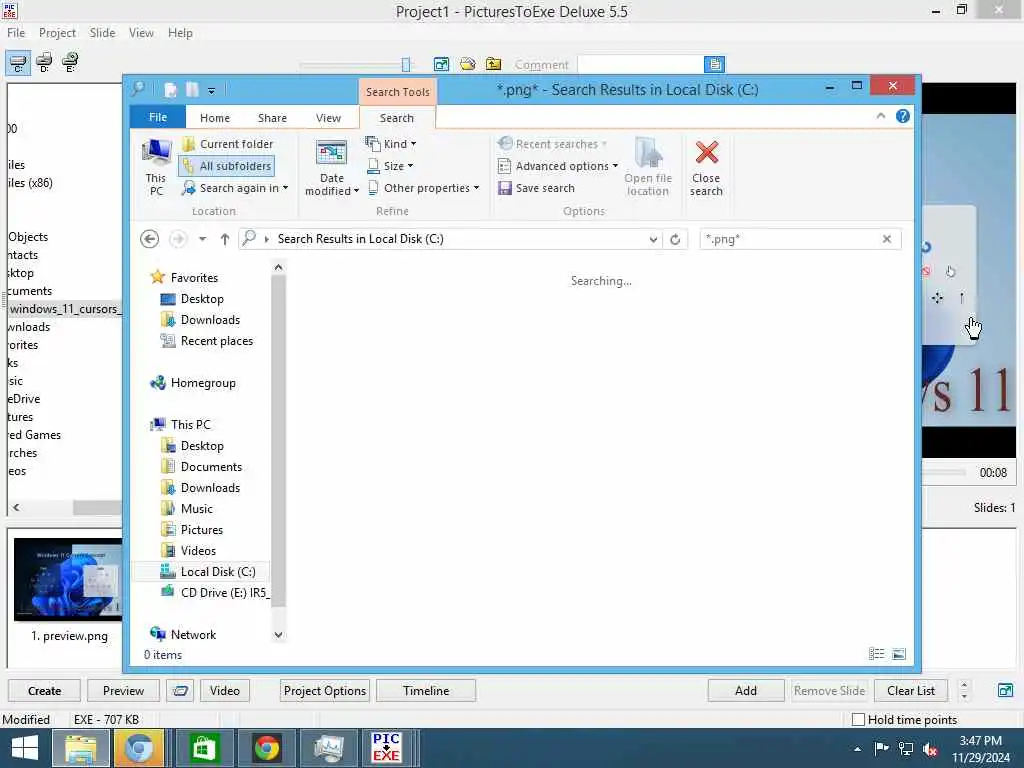The width and height of the screenshot is (1024, 768).
Task: Open the Project menu in PicturesToExe
Action: click(57, 33)
